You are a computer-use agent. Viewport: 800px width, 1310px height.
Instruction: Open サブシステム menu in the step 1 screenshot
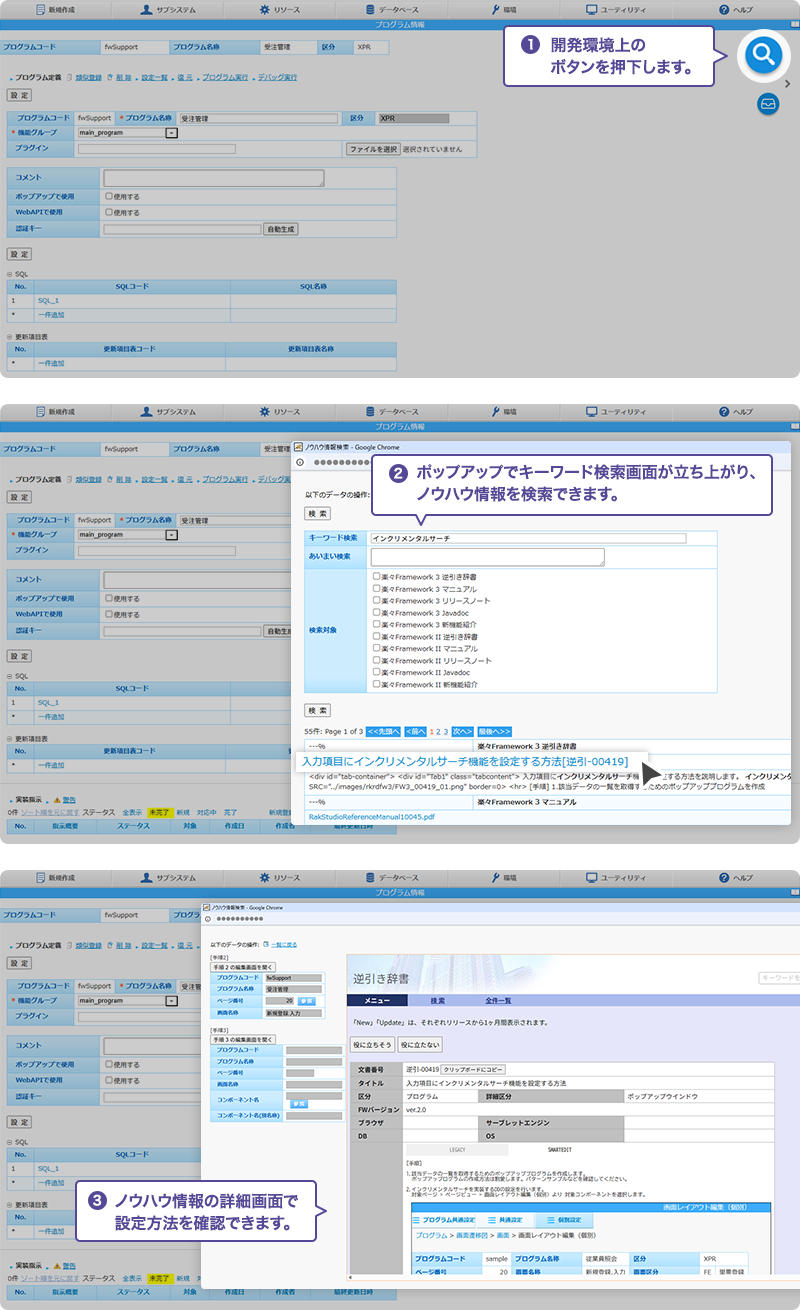168,9
